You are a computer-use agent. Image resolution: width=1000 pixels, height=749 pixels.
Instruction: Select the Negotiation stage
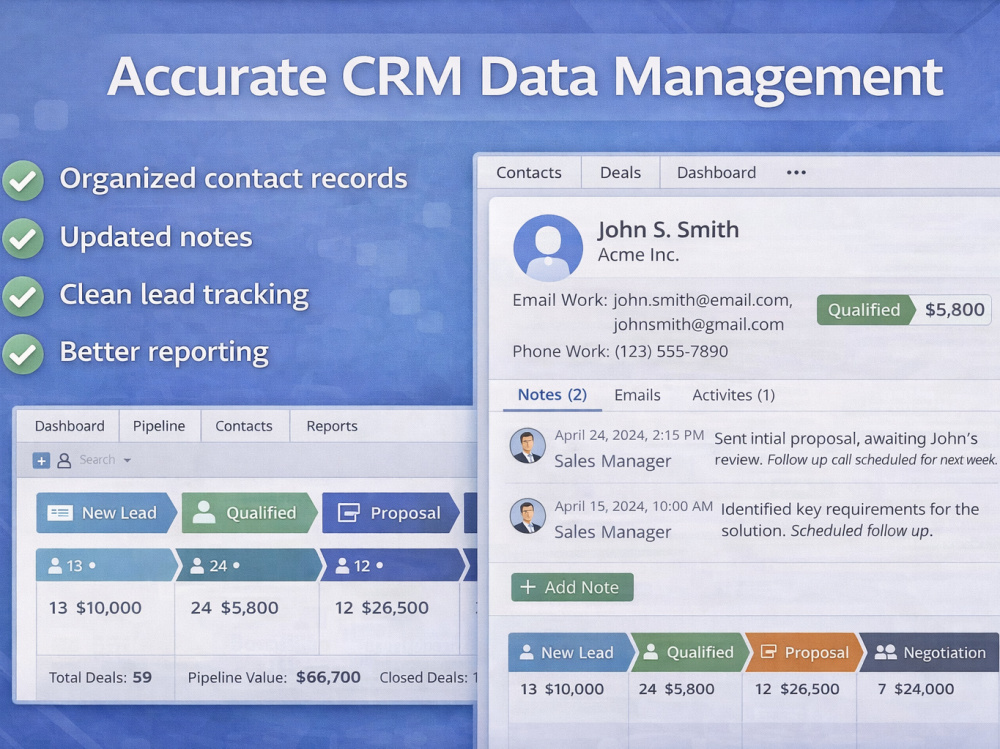click(x=929, y=652)
